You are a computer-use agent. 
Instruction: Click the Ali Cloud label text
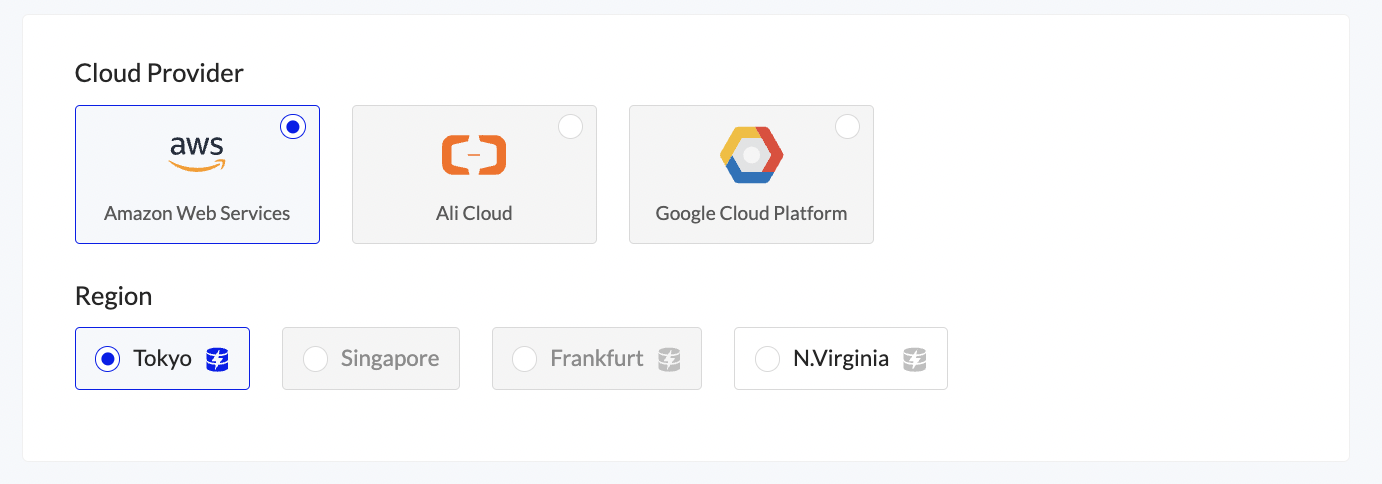[474, 213]
